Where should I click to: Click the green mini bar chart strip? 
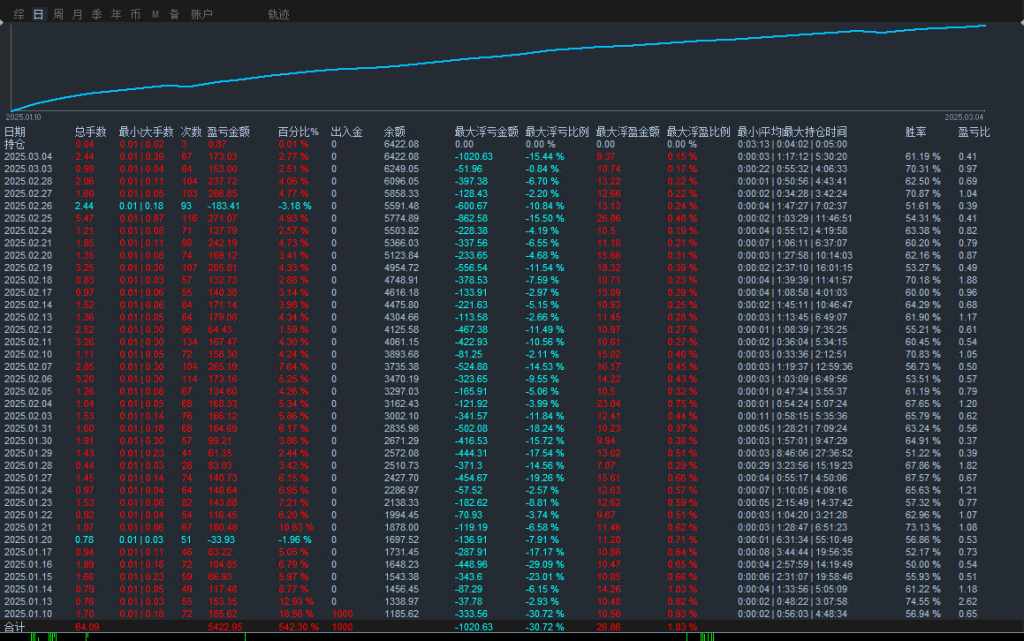(500, 638)
